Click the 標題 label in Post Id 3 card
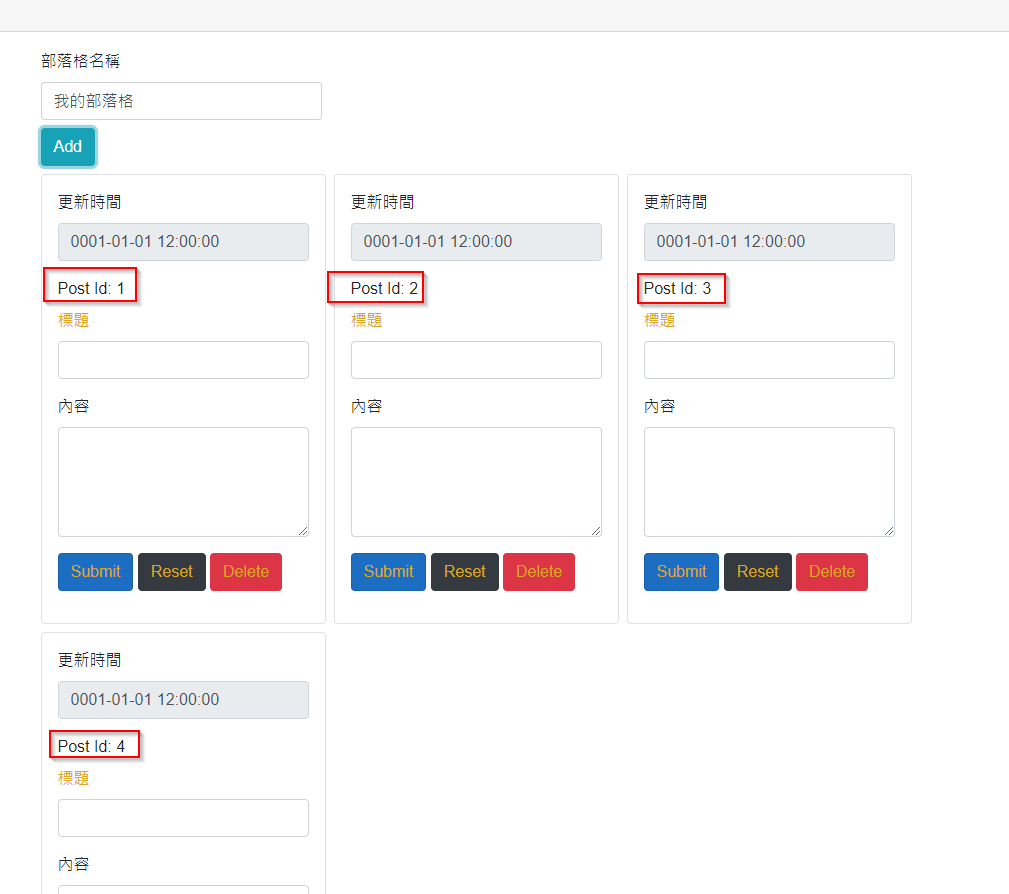The image size is (1009, 894). 660,320
